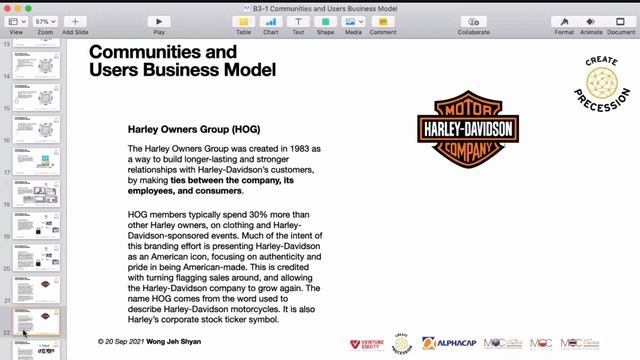This screenshot has height=360, width=640.
Task: Play the slideshow
Action: point(159,22)
